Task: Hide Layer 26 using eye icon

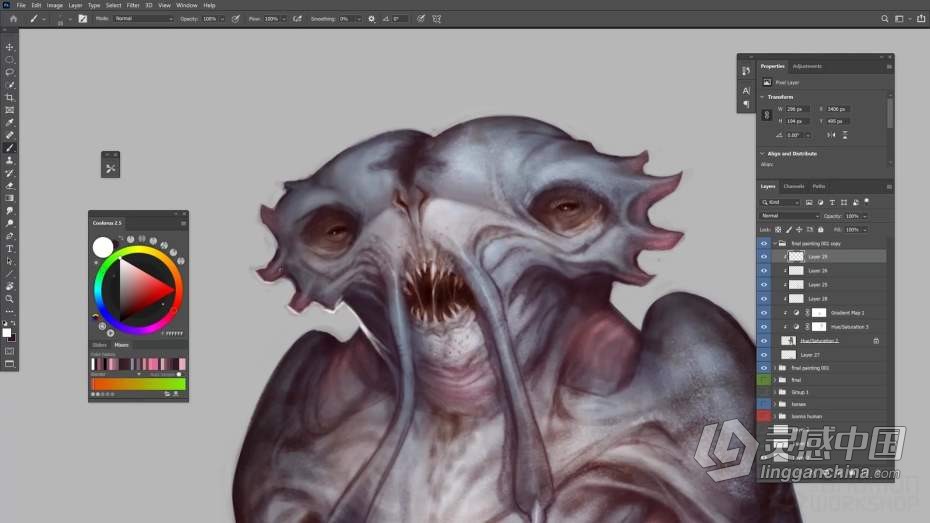Action: [764, 271]
